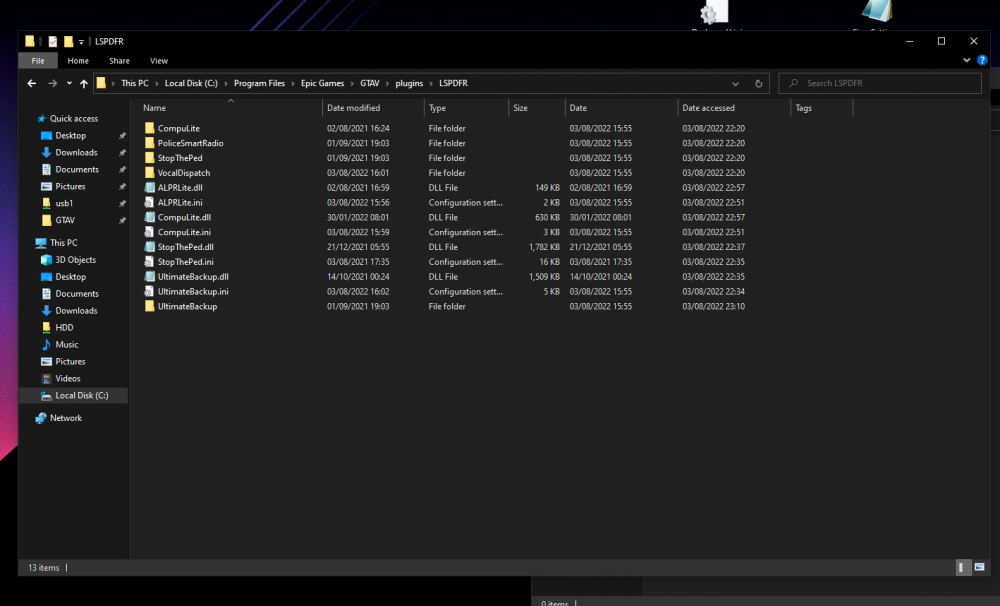
Task: Navigate to Epic Games in the breadcrumb path
Action: tap(324, 84)
